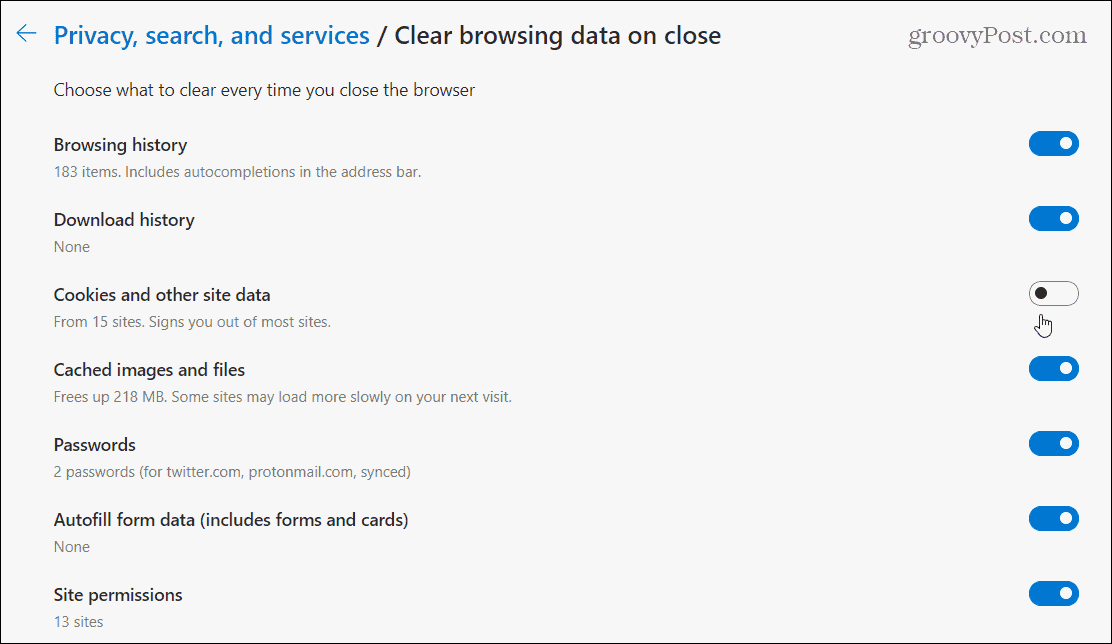Enable the Cookies and other site data toggle

click(1054, 294)
